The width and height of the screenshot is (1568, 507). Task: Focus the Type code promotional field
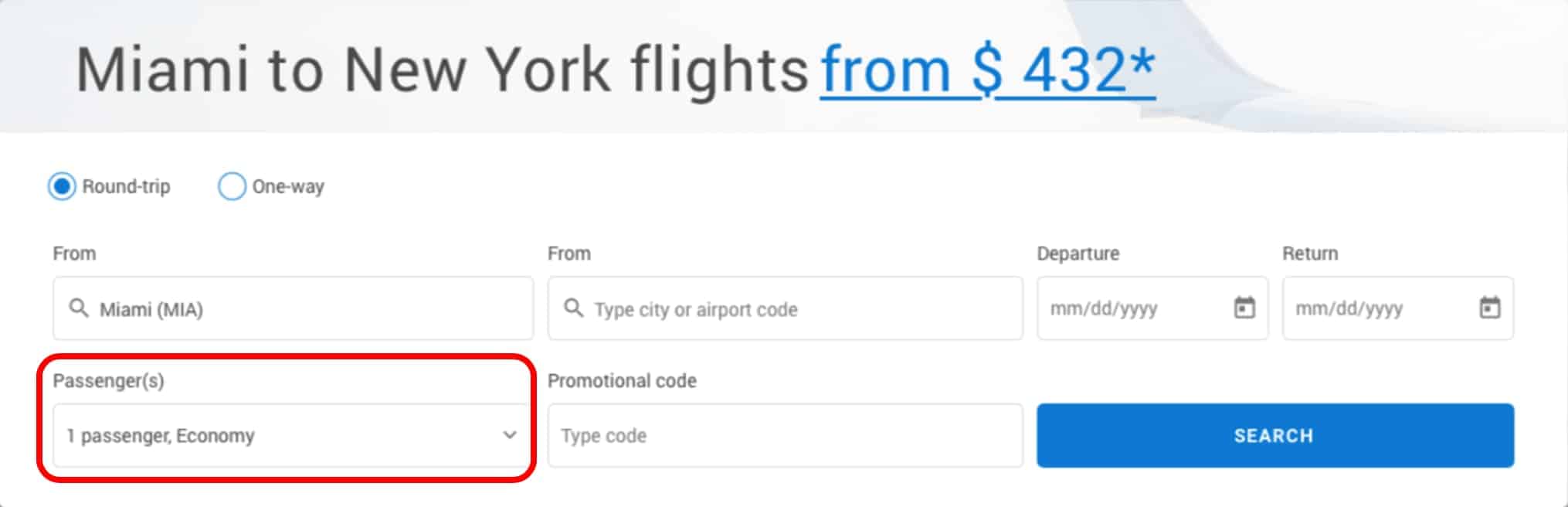(786, 435)
